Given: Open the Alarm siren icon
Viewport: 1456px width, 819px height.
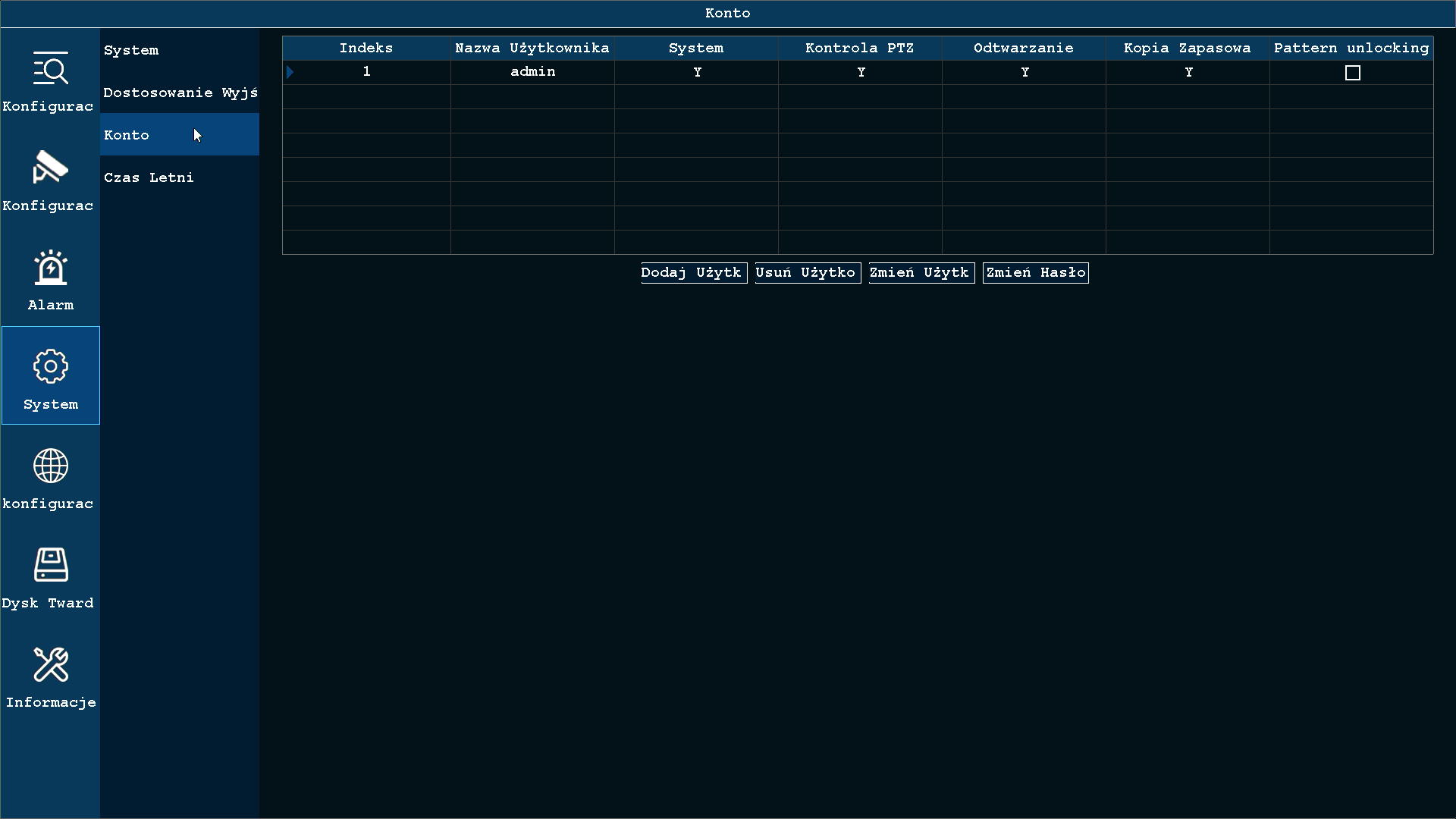Looking at the screenshot, I should (x=51, y=267).
